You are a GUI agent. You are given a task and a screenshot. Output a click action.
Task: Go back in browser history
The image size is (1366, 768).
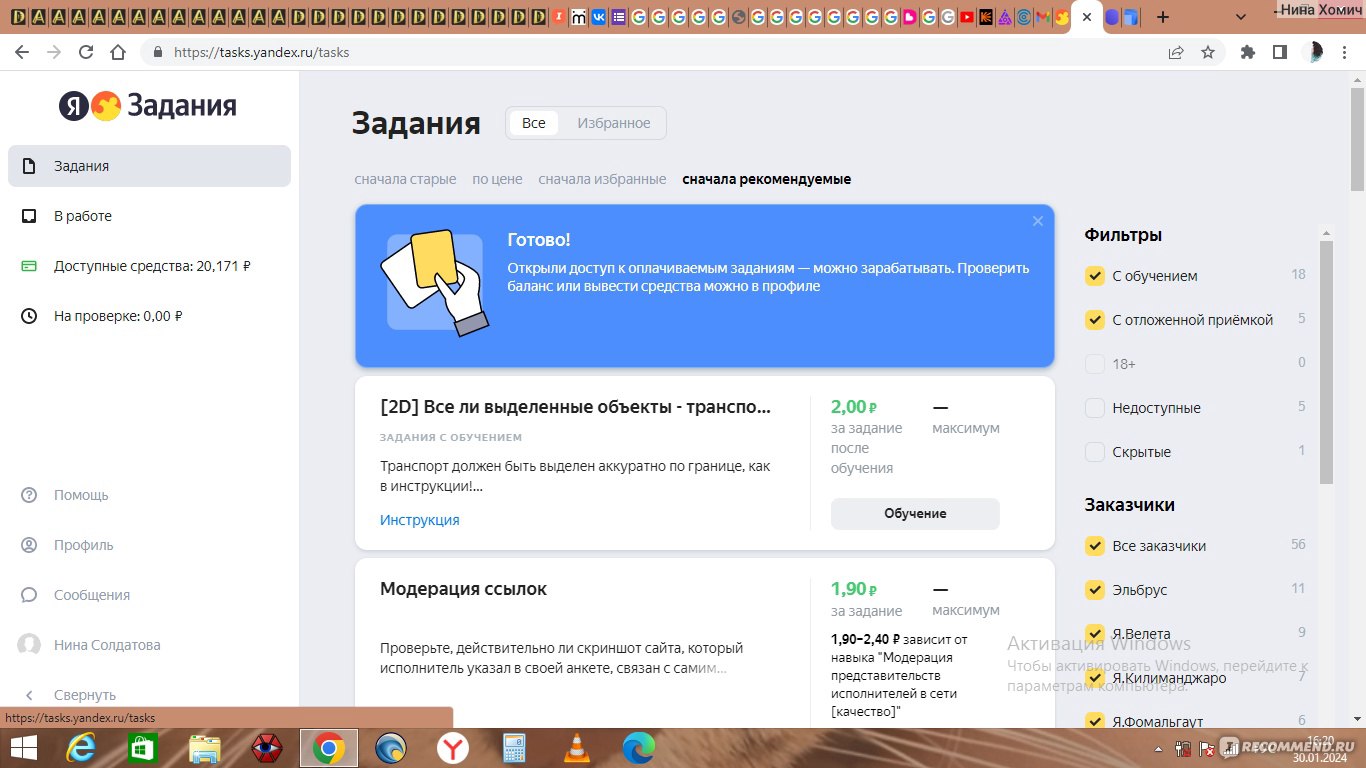pyautogui.click(x=22, y=52)
